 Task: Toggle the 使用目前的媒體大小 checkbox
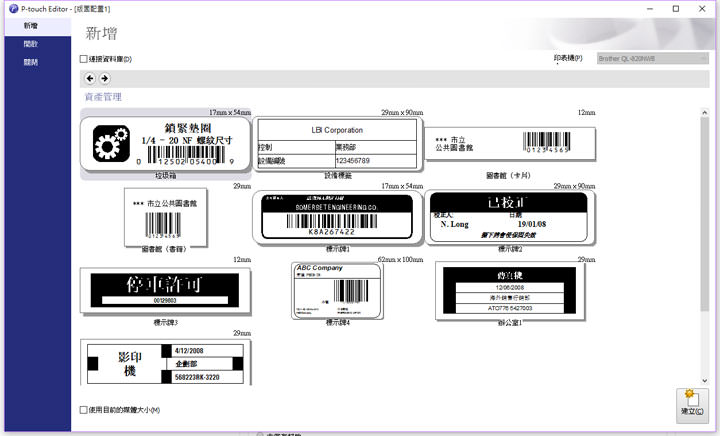pyautogui.click(x=84, y=410)
